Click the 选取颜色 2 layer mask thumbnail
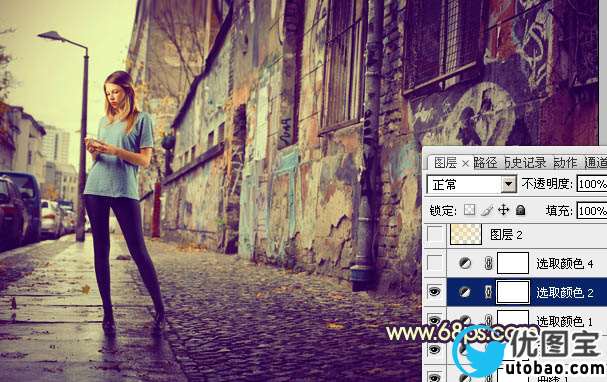This screenshot has width=607, height=382. point(513,292)
